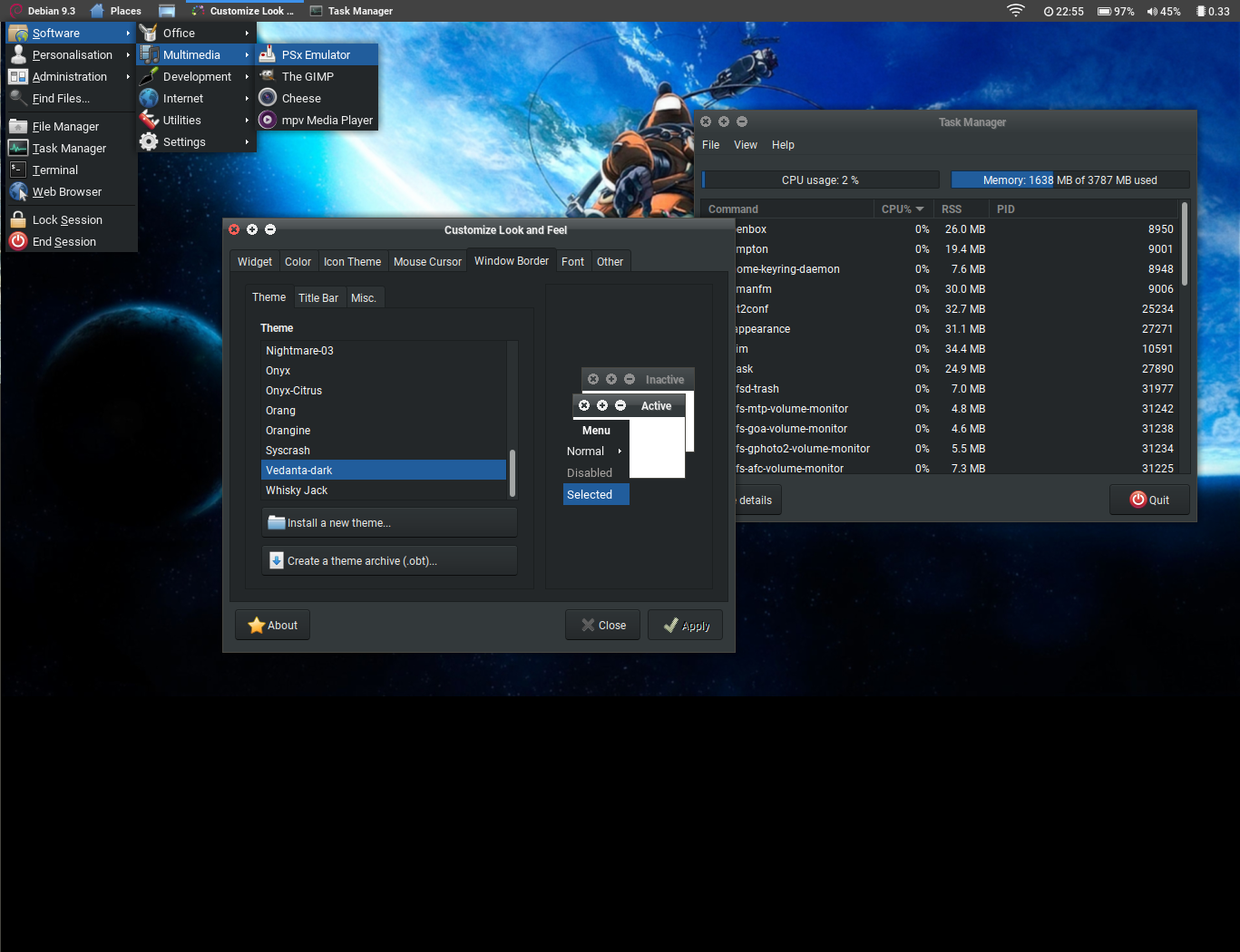Open the Internet category
Viewport: 1240px width, 952px height.
pos(196,98)
